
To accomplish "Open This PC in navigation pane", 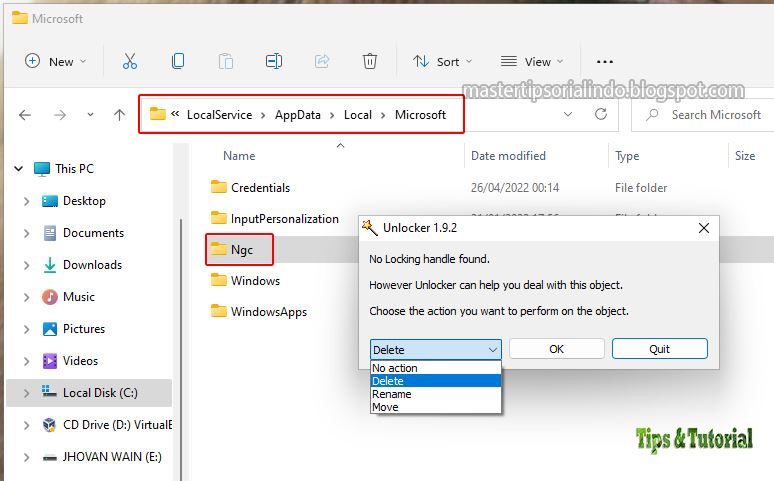I will point(64,168).
